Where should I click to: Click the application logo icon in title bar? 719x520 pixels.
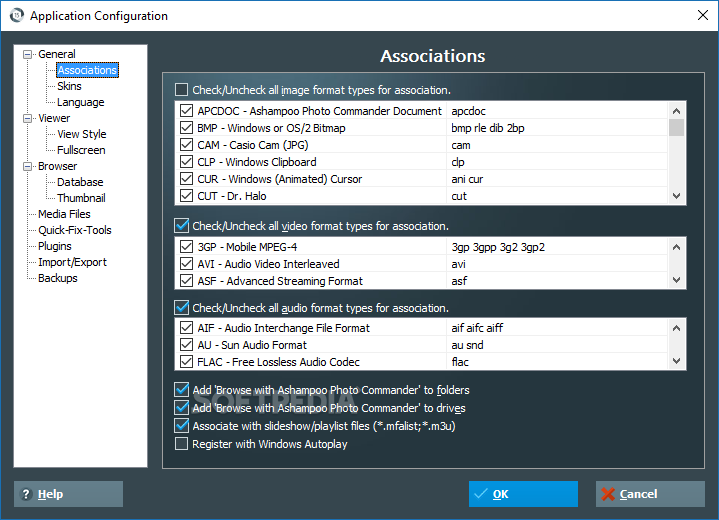[x=17, y=16]
